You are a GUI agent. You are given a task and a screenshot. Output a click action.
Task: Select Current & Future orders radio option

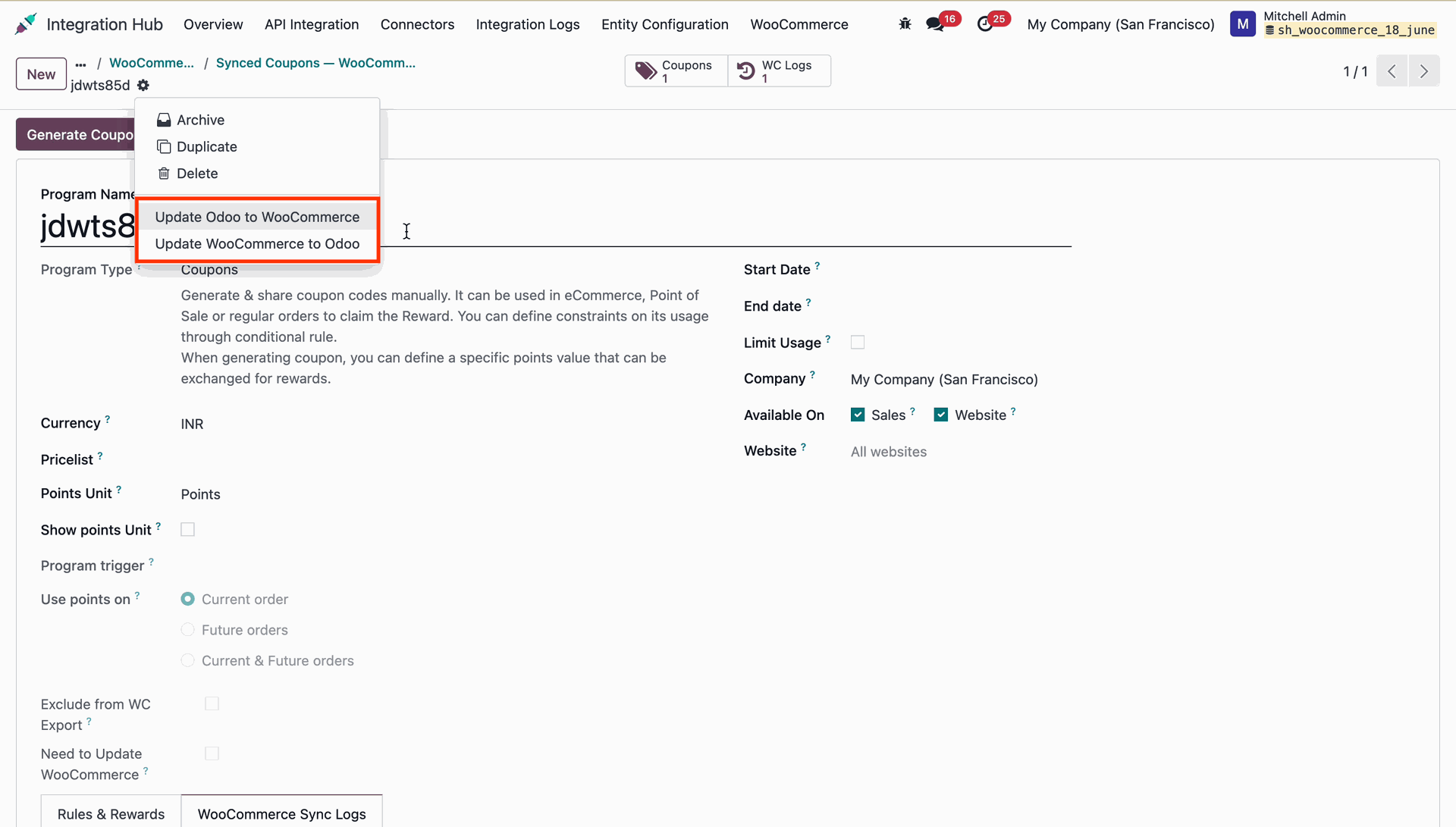coord(188,661)
